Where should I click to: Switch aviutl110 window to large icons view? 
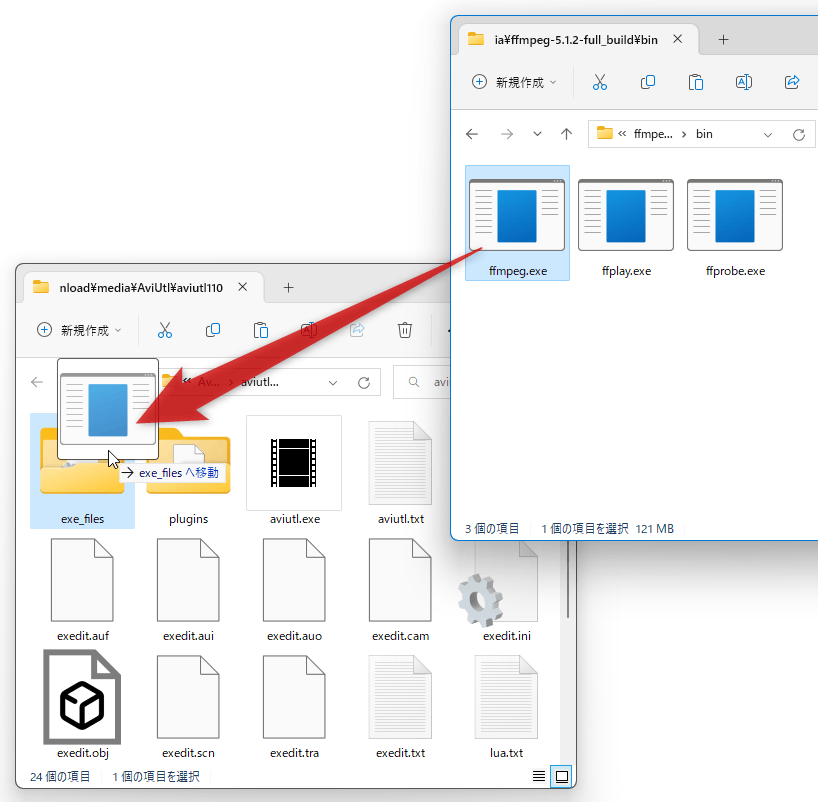point(562,776)
